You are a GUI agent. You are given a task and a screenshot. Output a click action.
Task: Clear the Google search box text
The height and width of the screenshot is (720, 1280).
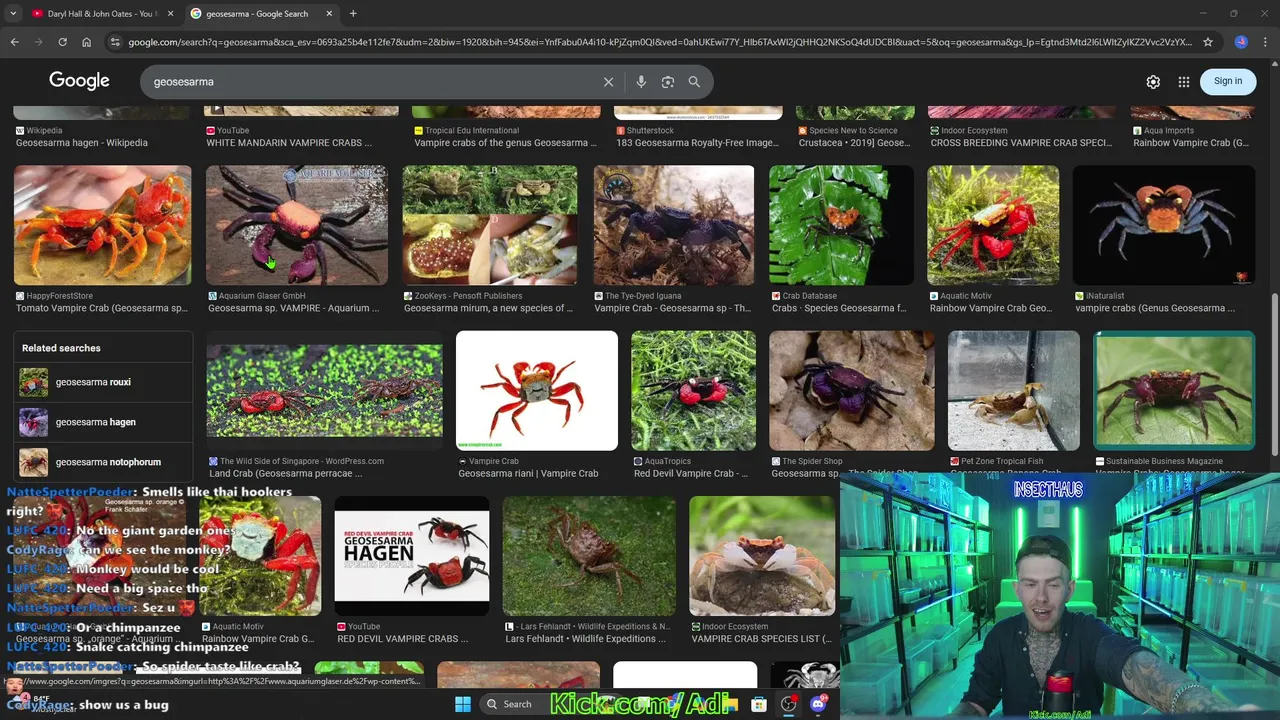tap(608, 82)
